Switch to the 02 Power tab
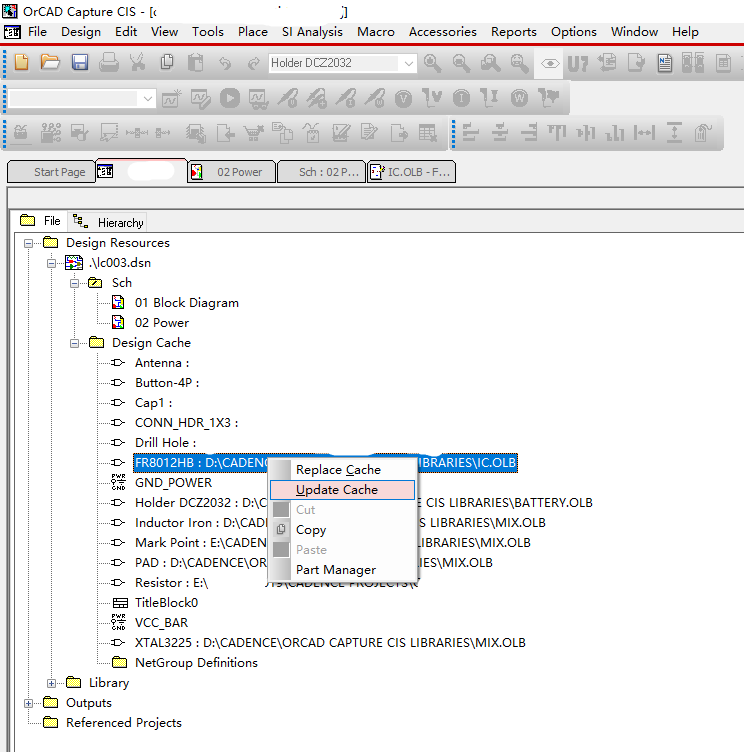Screen dimensions: 744x752 [232, 172]
